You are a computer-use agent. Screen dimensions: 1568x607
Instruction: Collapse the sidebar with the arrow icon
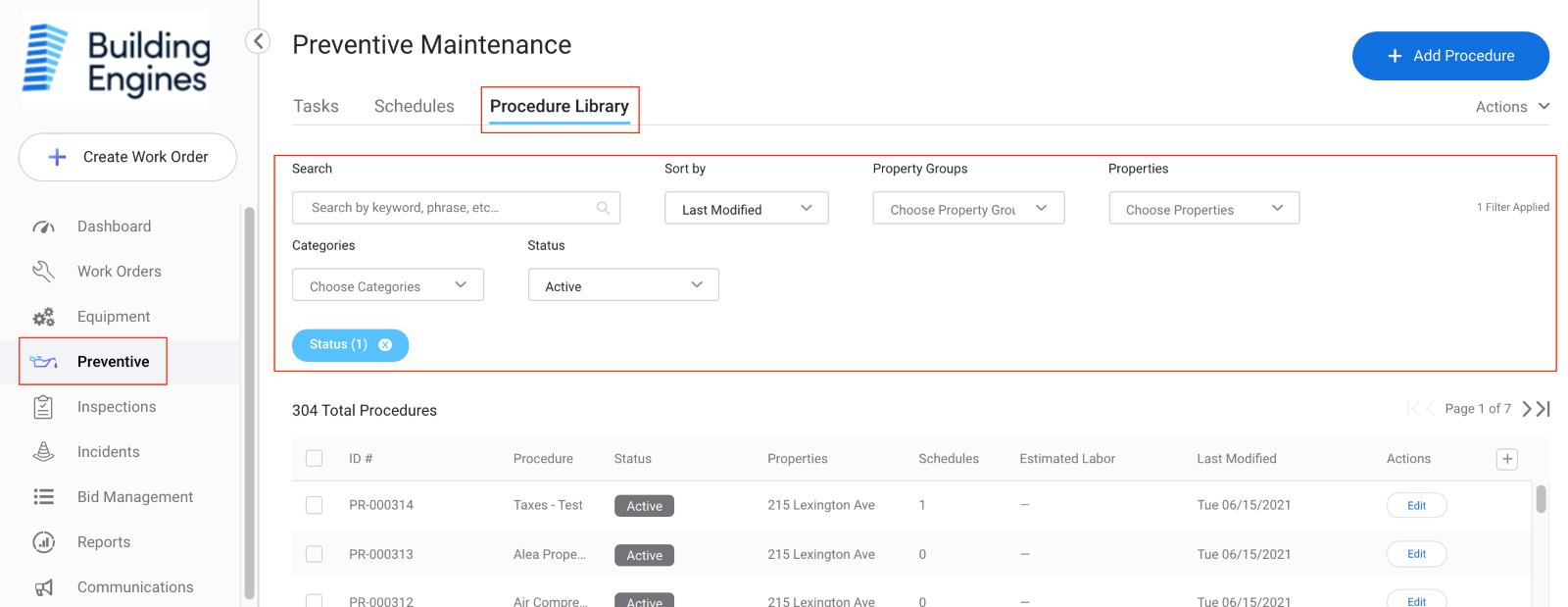click(x=258, y=41)
